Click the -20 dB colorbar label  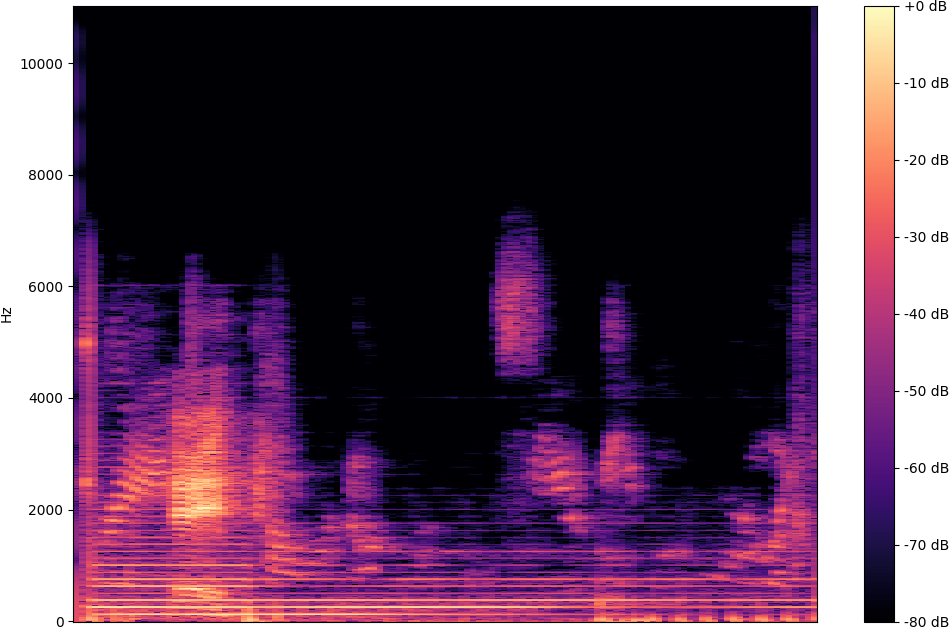(x=926, y=160)
